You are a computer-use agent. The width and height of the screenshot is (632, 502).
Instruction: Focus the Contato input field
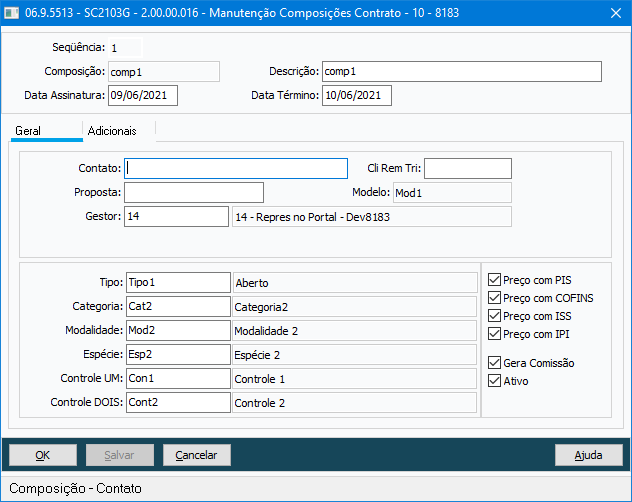(236, 169)
